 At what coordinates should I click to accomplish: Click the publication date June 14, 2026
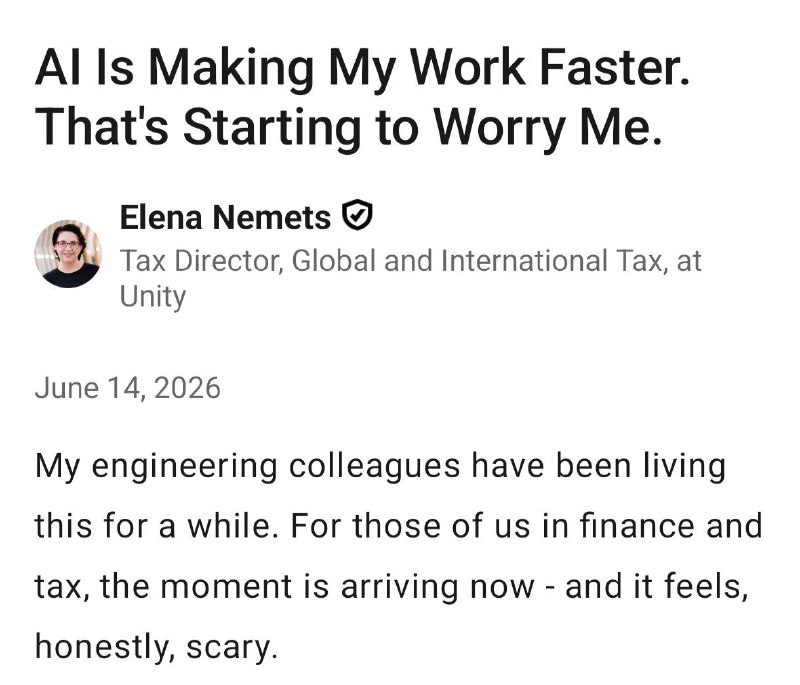128,388
